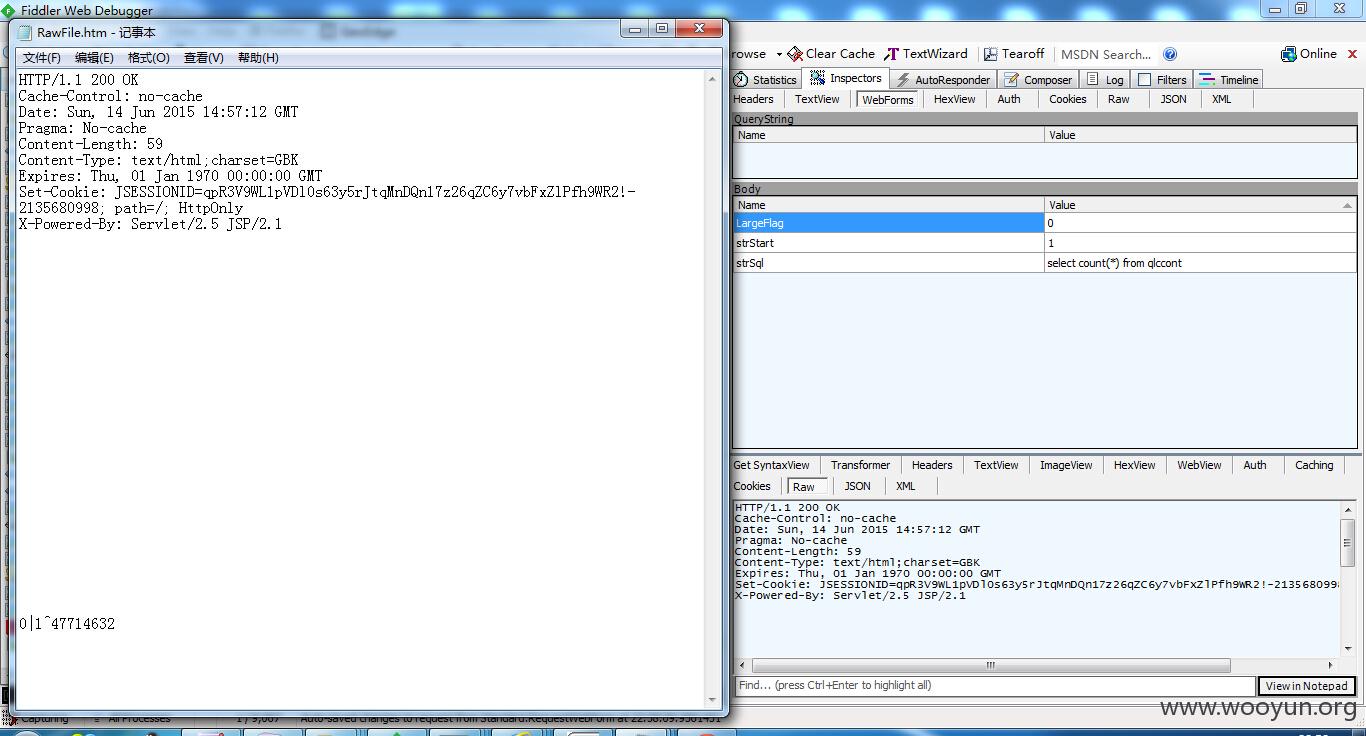This screenshot has height=736, width=1366.
Task: Click the Body table Name column header
Action: pyautogui.click(x=889, y=205)
